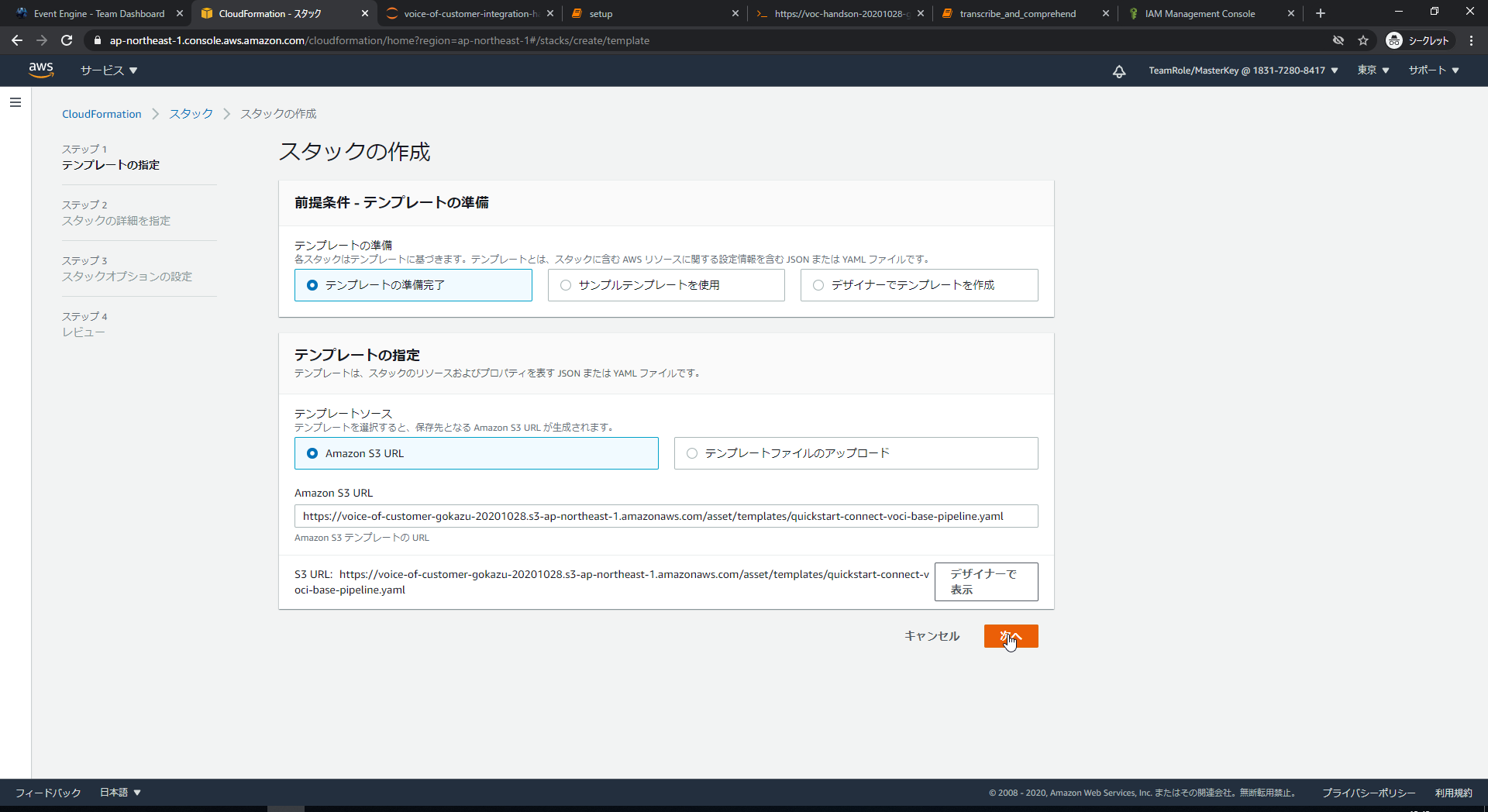The image size is (1488, 812).
Task: Open the サポート dropdown
Action: 1434,71
